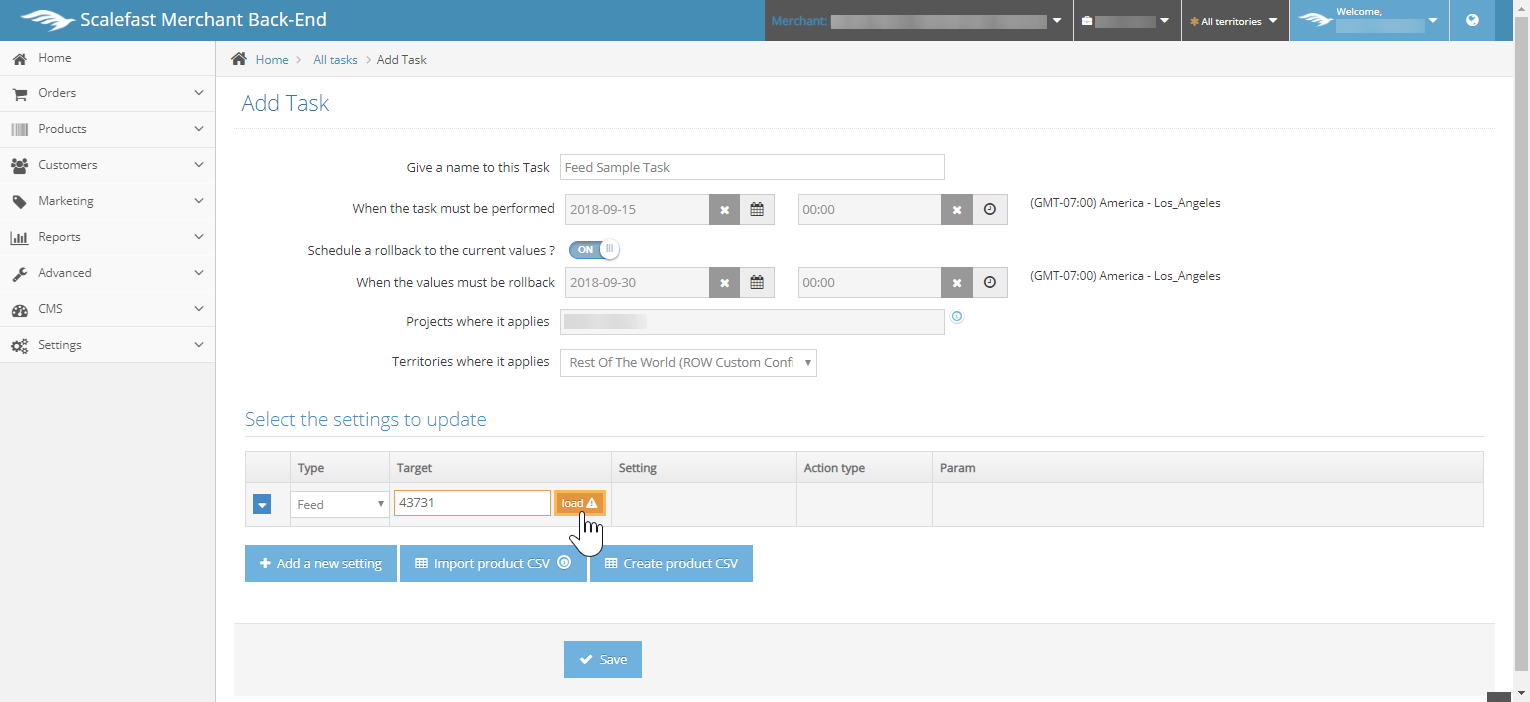Open clock picker for task perform time
Screen dimensions: 1530x702
tap(990, 210)
